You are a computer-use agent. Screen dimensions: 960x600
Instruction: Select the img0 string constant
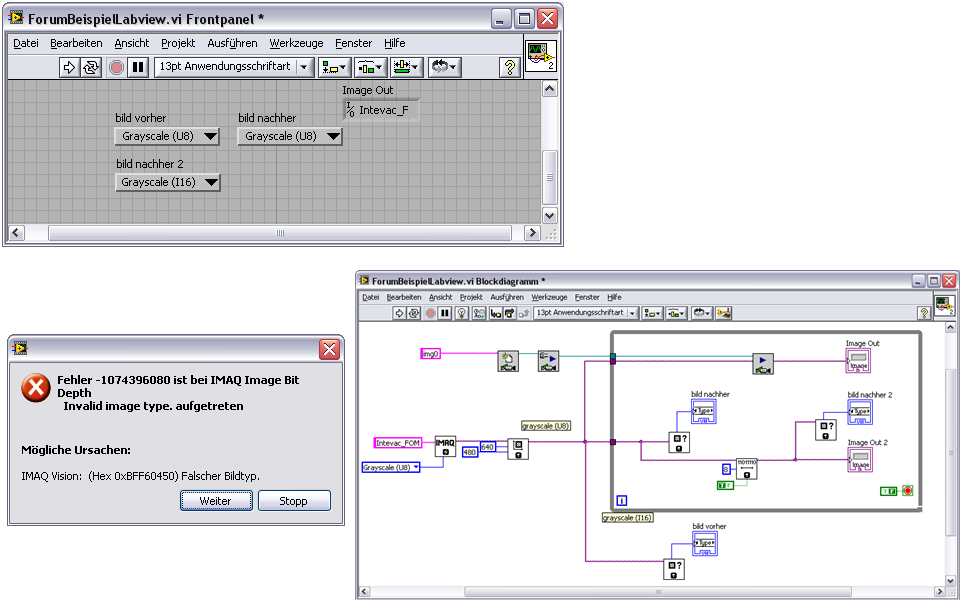[430, 354]
